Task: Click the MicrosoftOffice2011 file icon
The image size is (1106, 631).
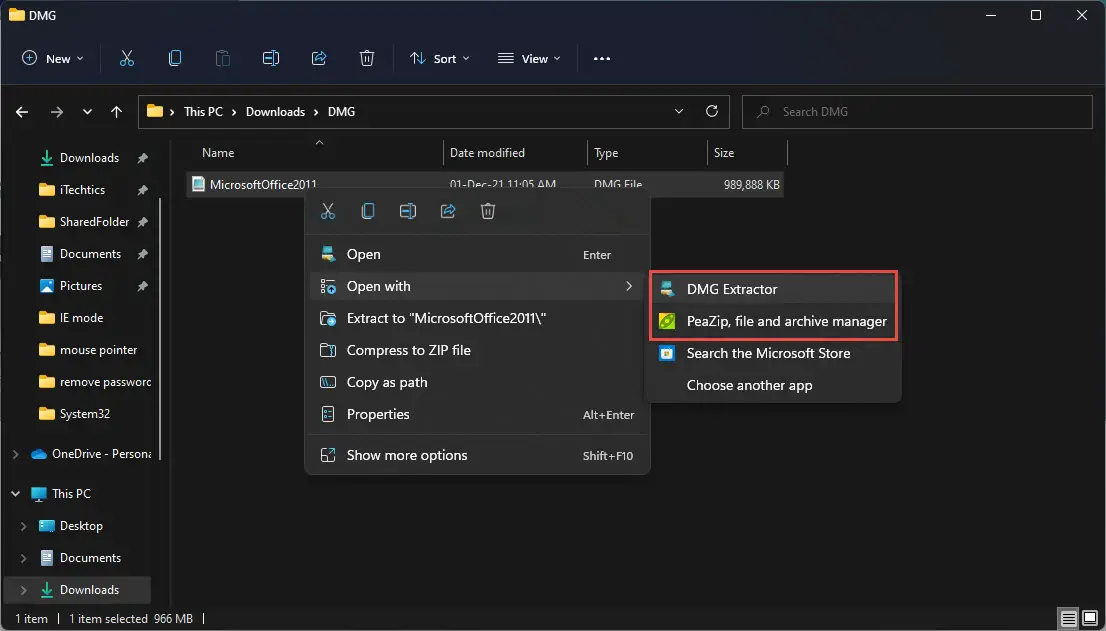Action: click(199, 185)
